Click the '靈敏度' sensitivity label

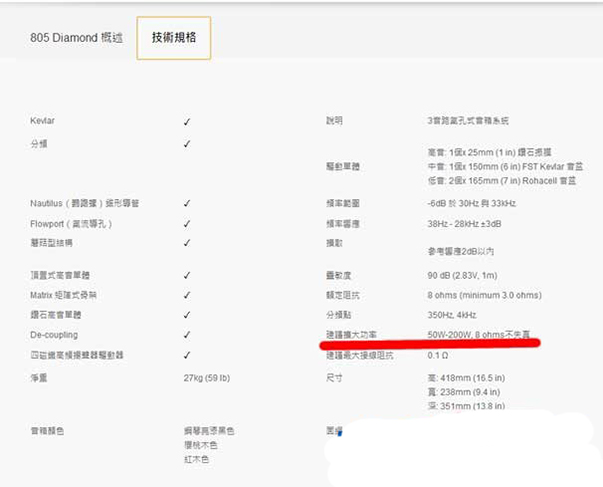[338, 275]
